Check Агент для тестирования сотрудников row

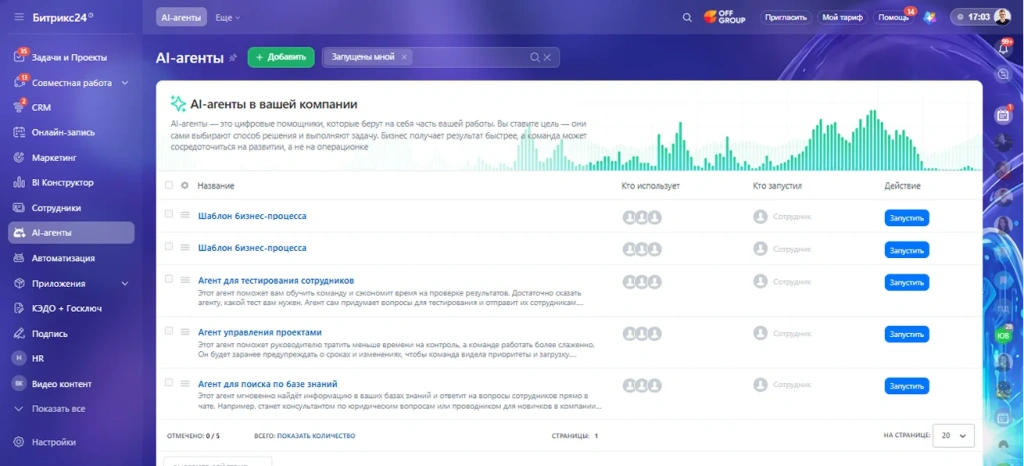click(x=169, y=279)
